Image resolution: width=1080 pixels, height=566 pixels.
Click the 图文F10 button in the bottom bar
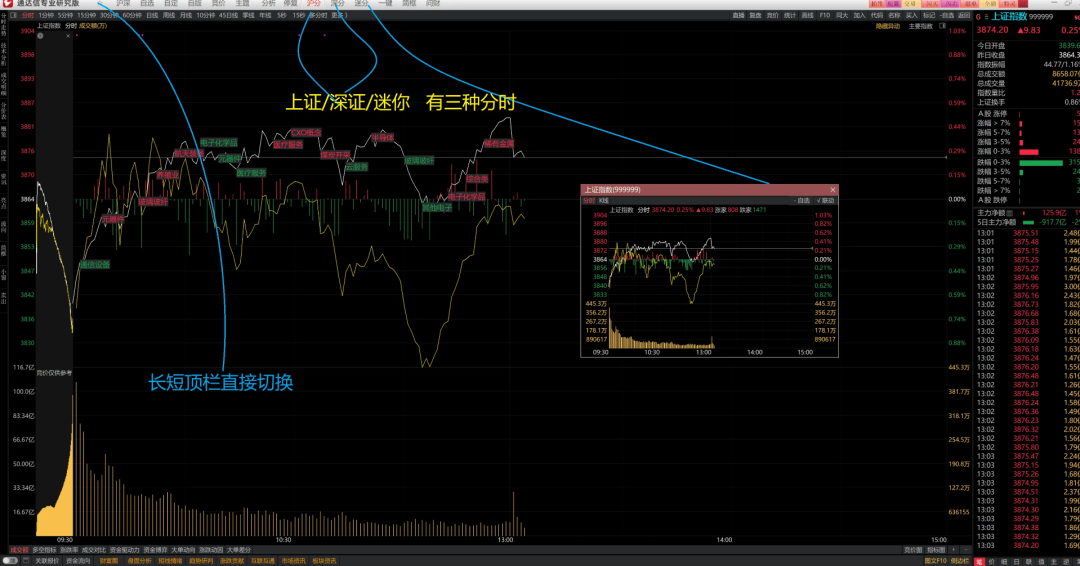(935, 561)
